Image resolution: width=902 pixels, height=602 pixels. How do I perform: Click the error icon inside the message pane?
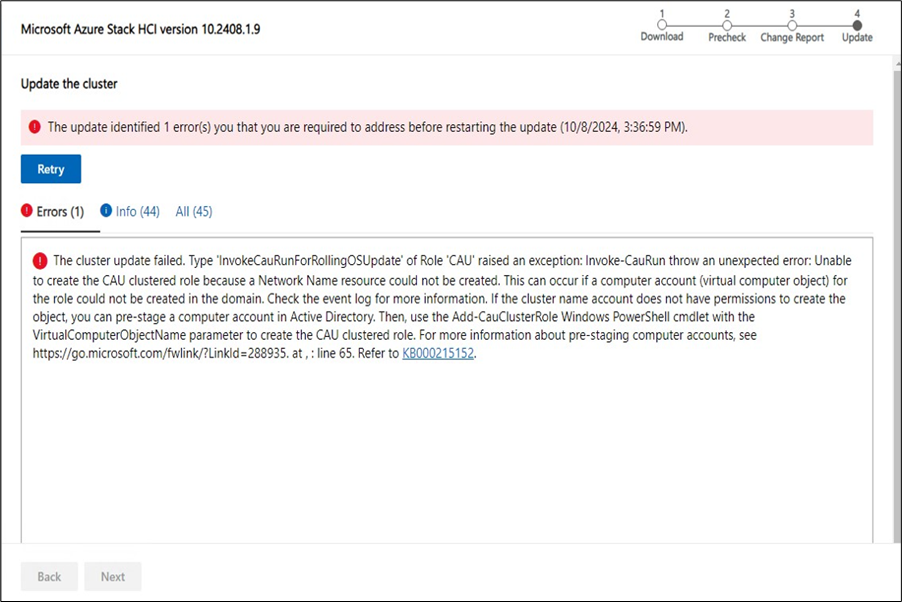click(39, 261)
